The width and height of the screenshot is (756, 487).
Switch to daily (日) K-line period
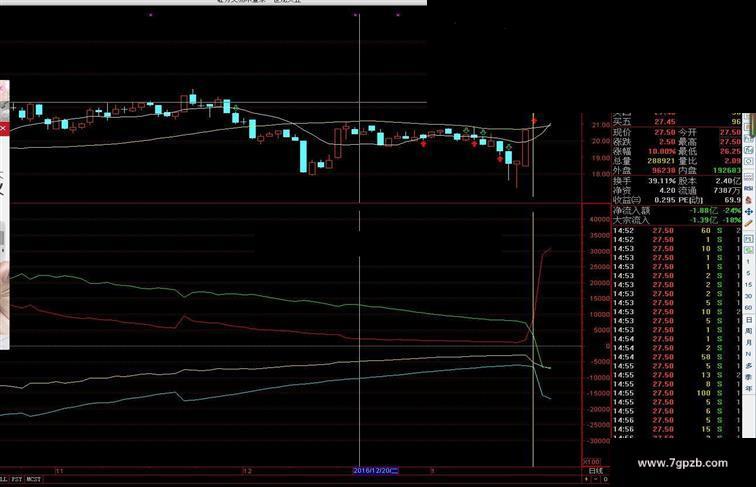(x=749, y=320)
